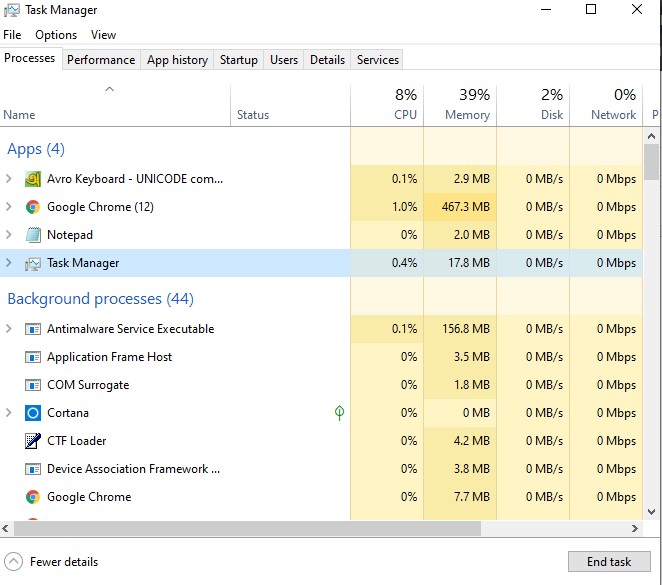
Task: Switch to the App history tab
Action: 177,60
